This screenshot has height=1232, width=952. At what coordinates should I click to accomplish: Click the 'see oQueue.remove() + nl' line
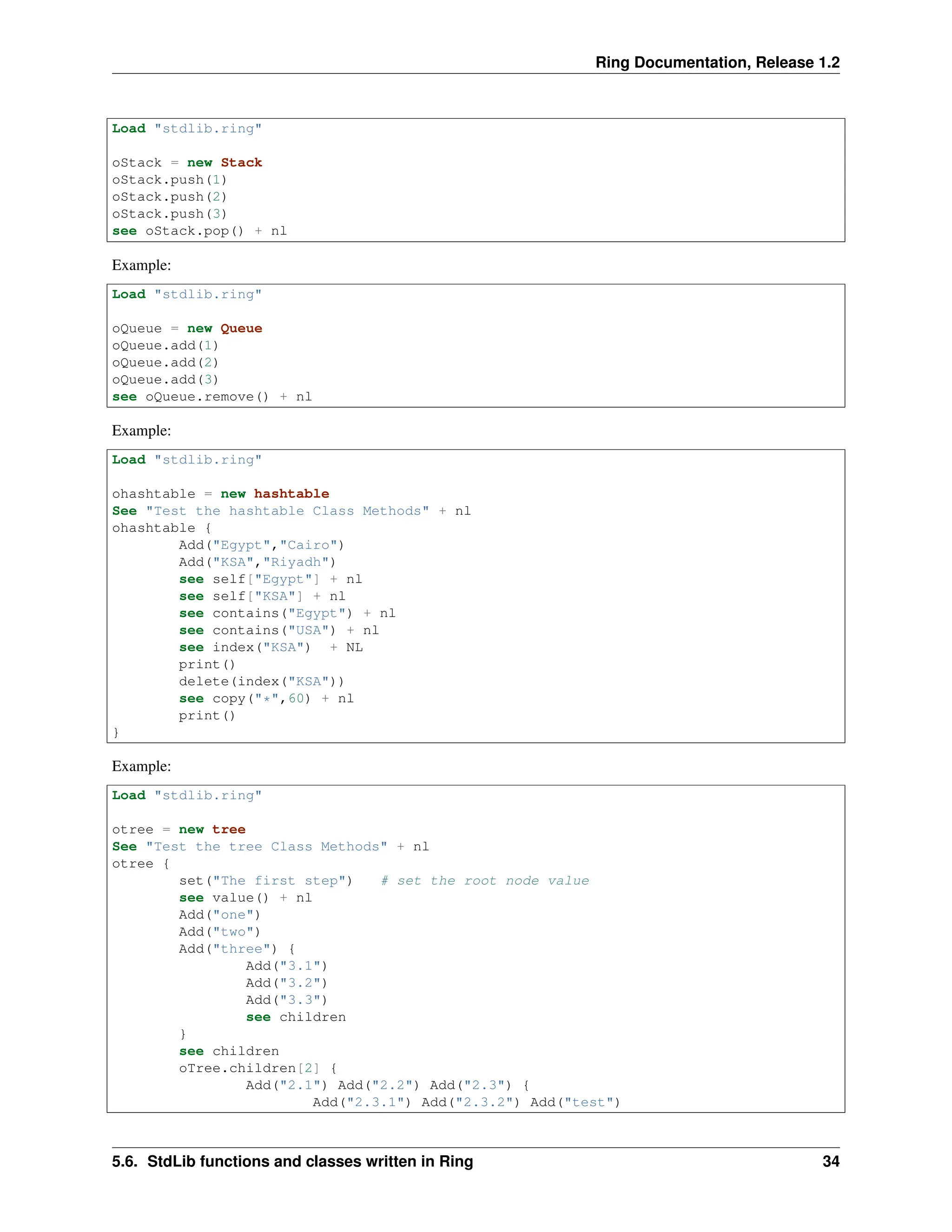(212, 397)
